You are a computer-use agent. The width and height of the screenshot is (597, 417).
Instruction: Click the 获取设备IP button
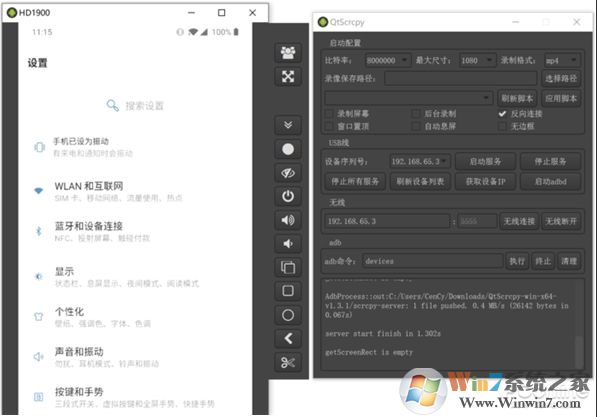click(x=485, y=181)
